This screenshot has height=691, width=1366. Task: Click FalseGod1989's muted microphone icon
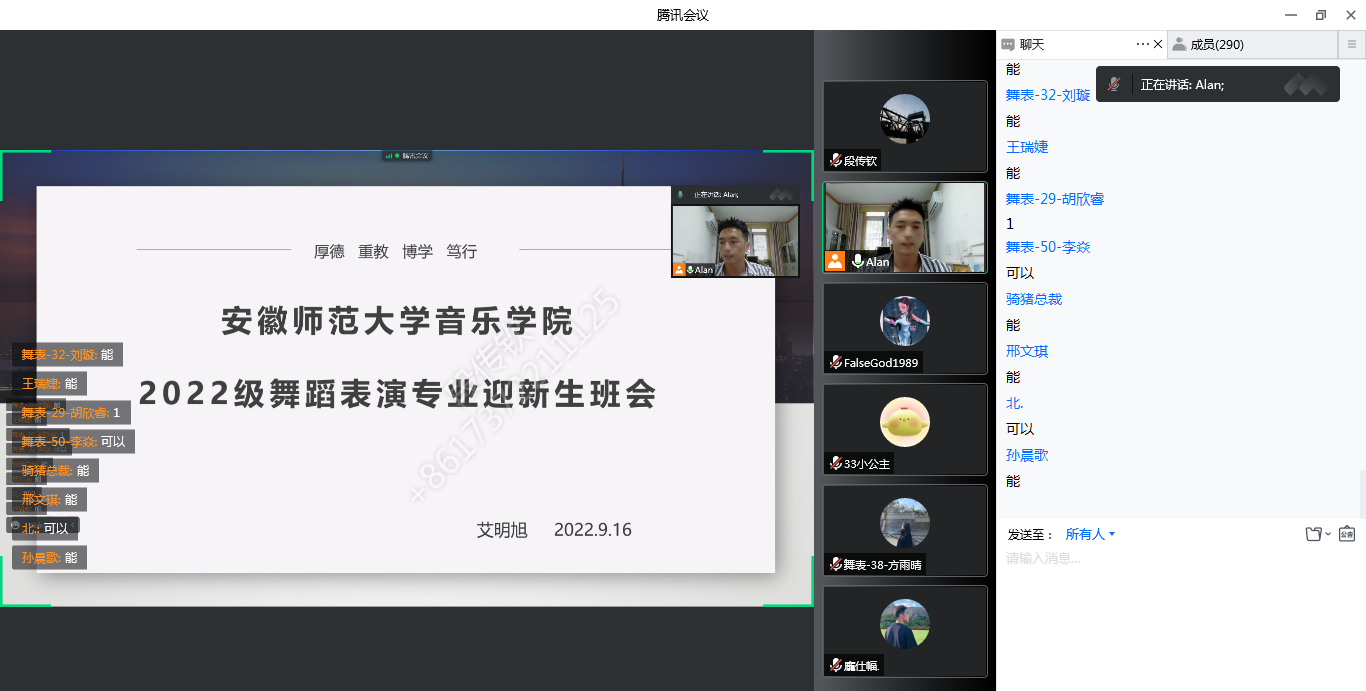835,363
